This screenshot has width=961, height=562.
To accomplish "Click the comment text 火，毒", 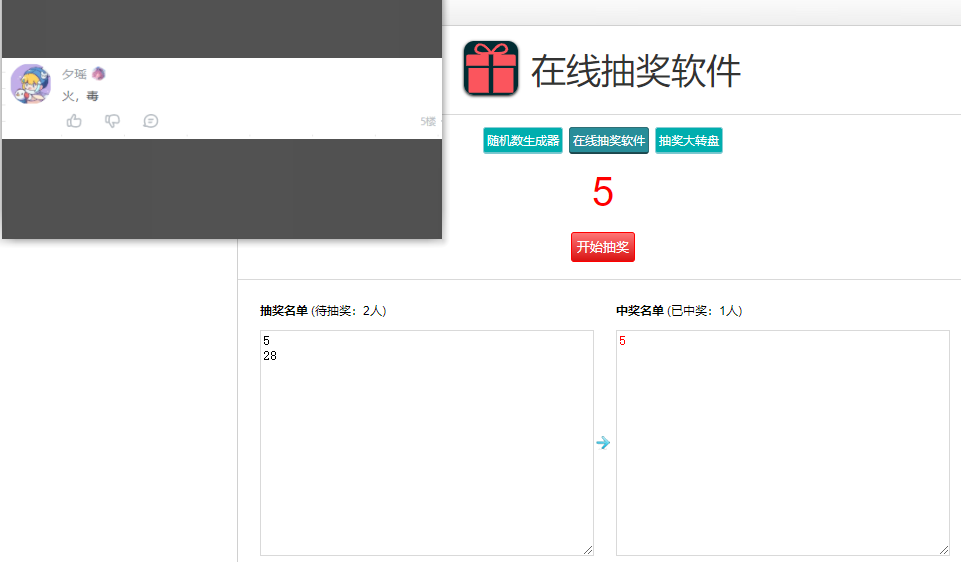I will [x=80, y=96].
